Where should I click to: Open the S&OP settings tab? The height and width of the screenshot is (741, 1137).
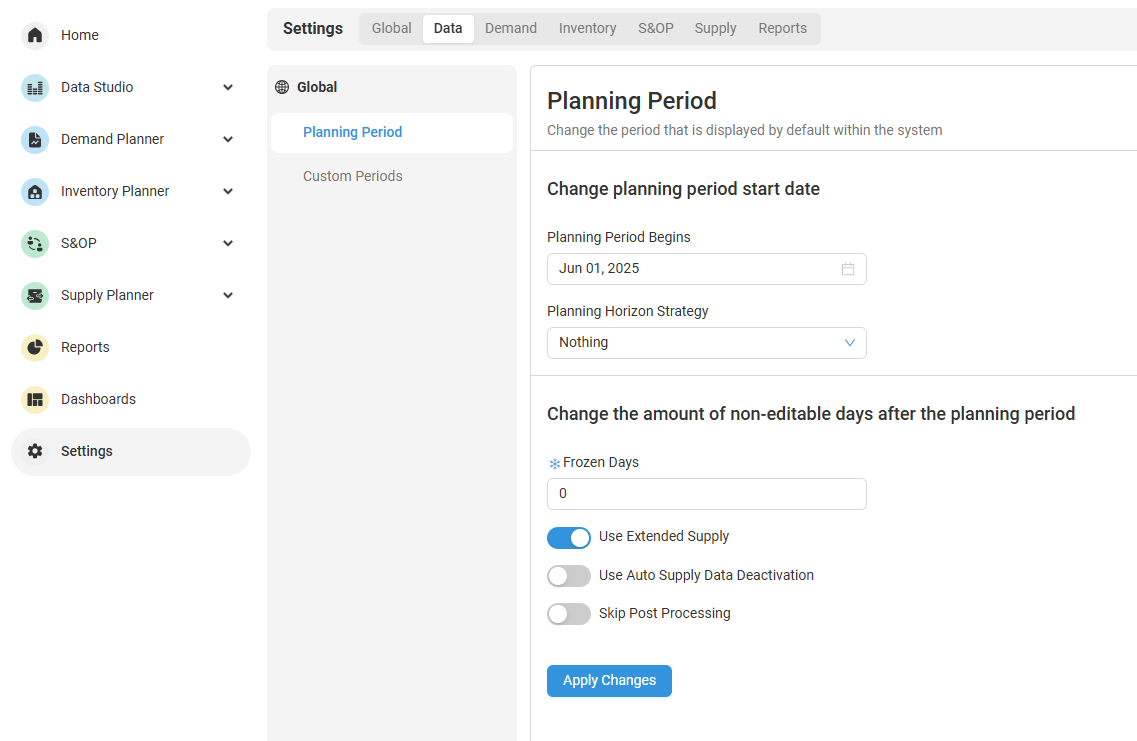coord(656,28)
